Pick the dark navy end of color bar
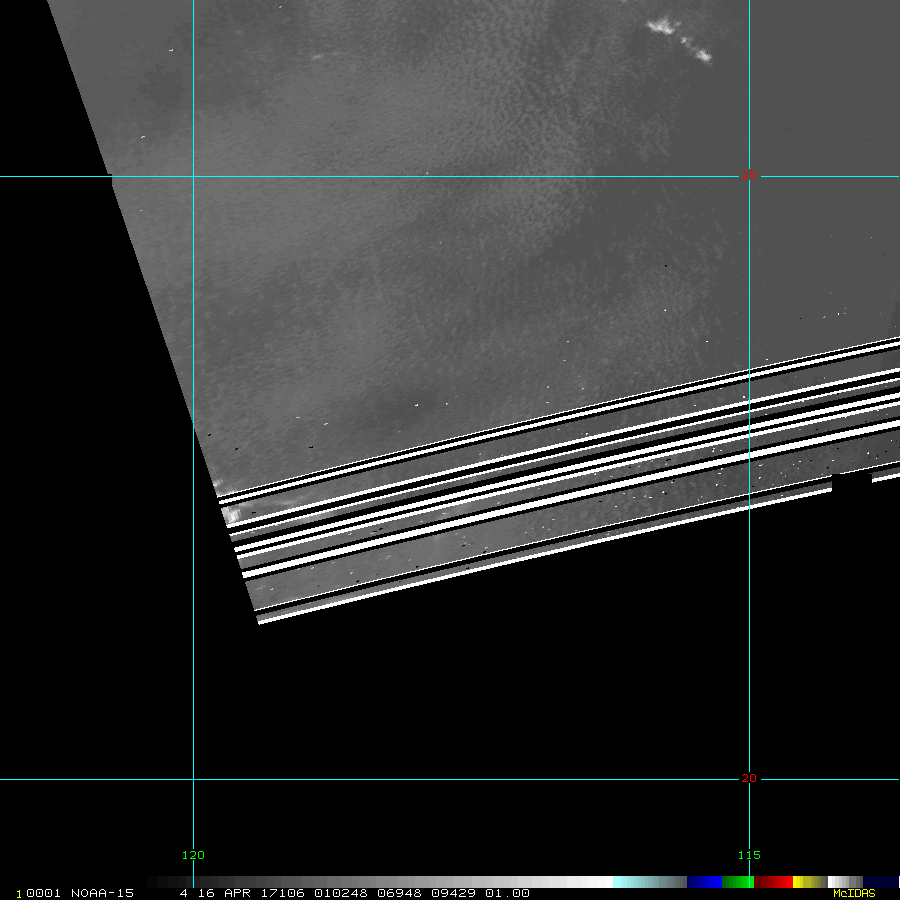 880,882
